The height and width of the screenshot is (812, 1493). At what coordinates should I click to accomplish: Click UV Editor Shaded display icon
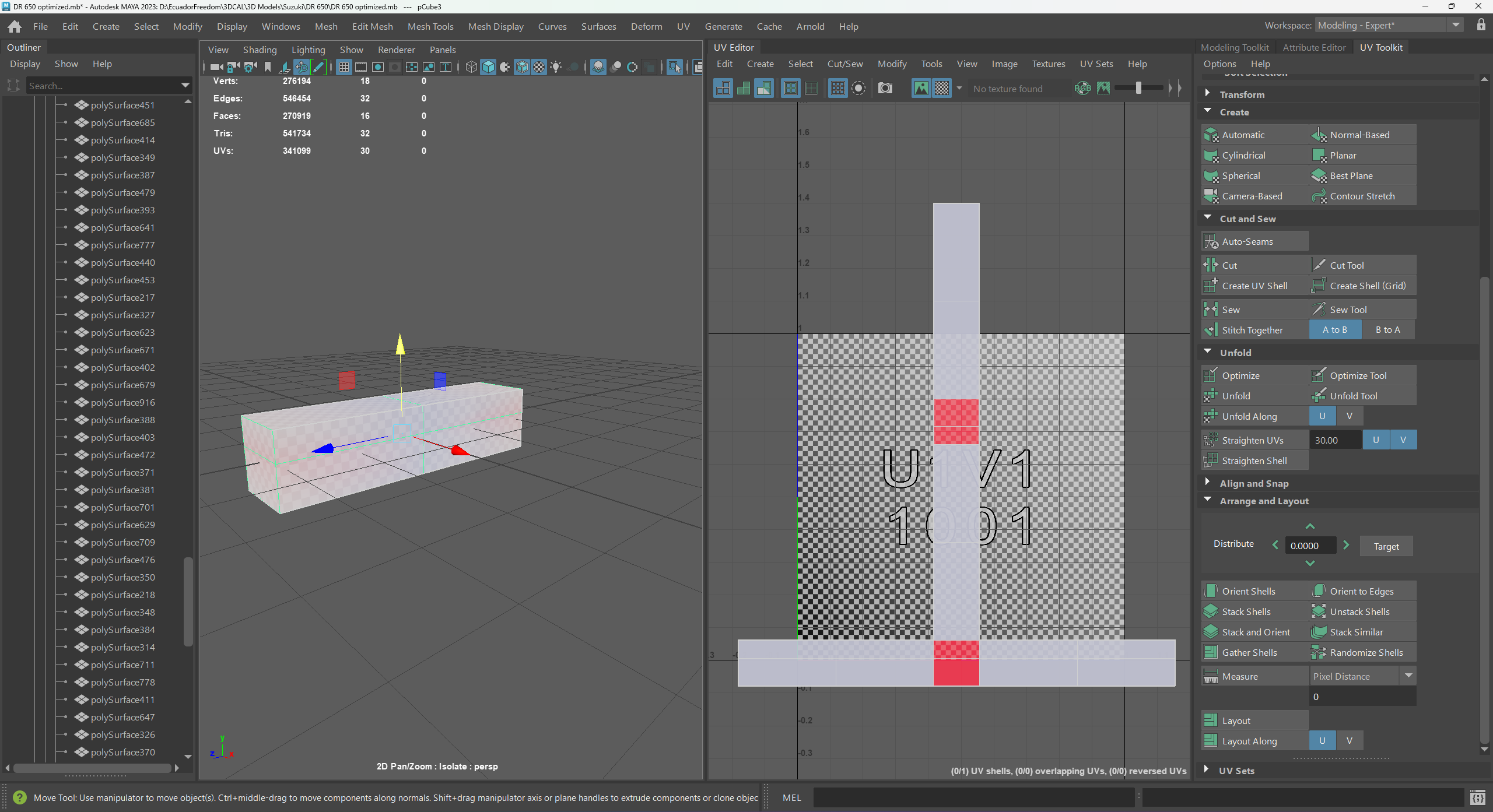(x=744, y=88)
